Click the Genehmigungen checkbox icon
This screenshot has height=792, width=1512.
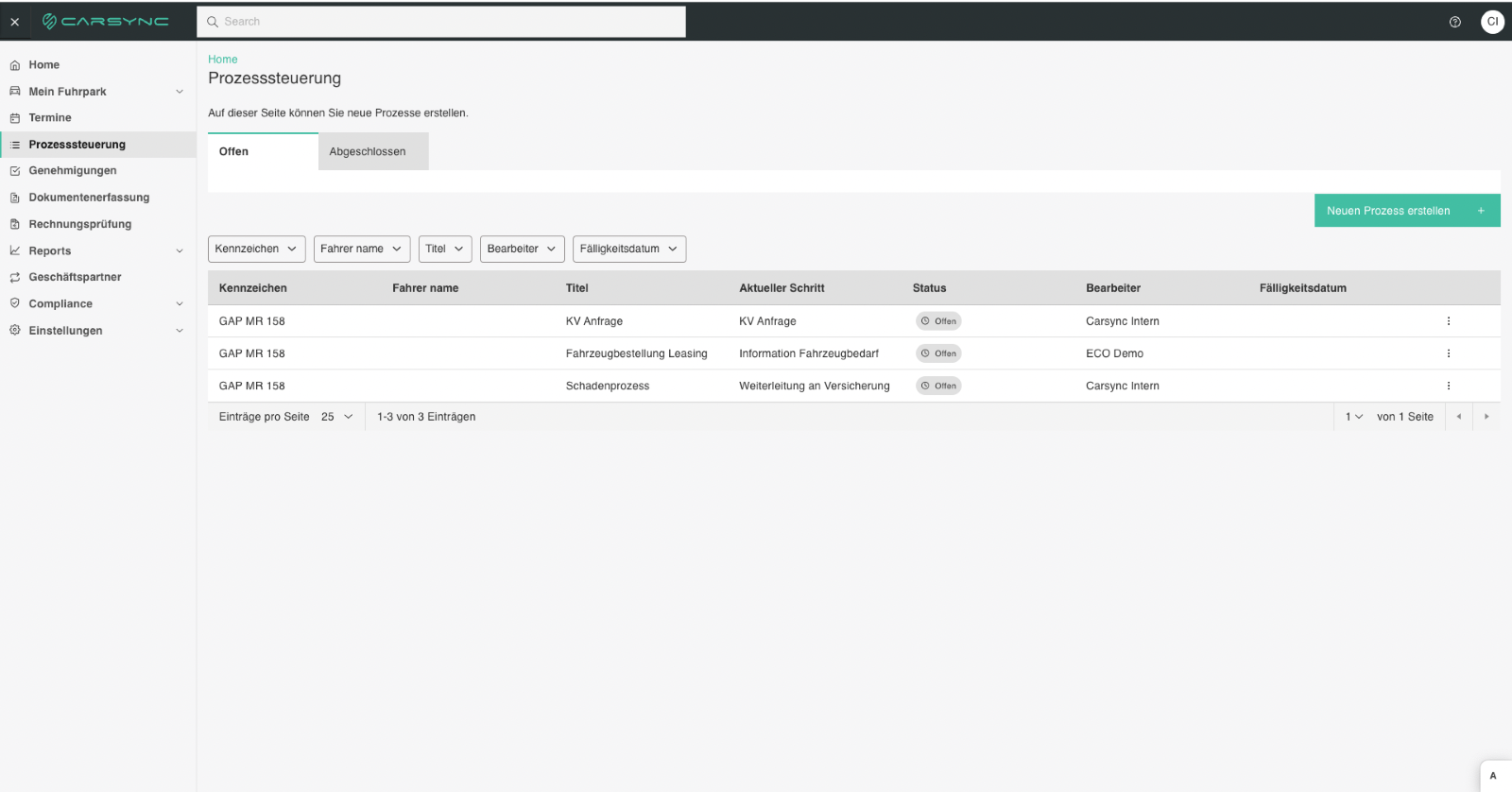click(x=15, y=171)
